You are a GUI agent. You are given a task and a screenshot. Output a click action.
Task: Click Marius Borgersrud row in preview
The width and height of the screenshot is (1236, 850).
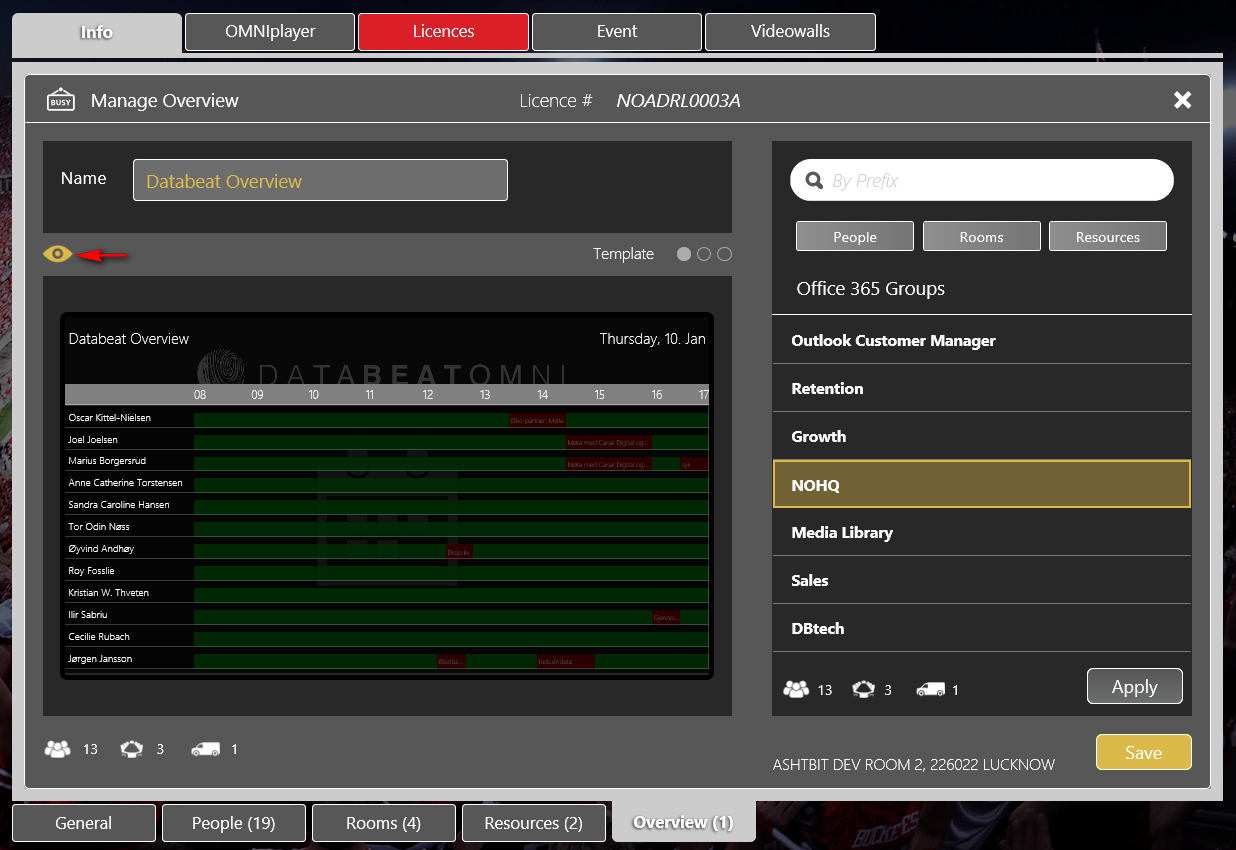(x=387, y=462)
